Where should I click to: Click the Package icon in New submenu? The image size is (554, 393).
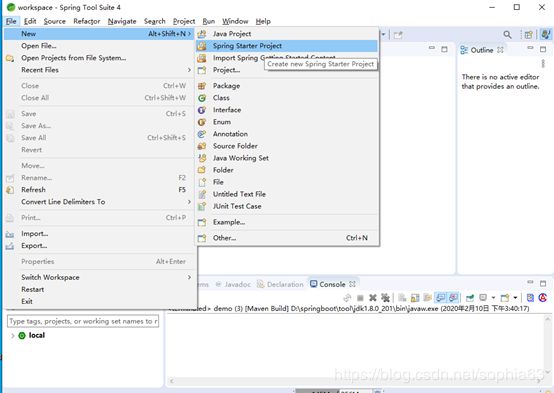coord(202,86)
